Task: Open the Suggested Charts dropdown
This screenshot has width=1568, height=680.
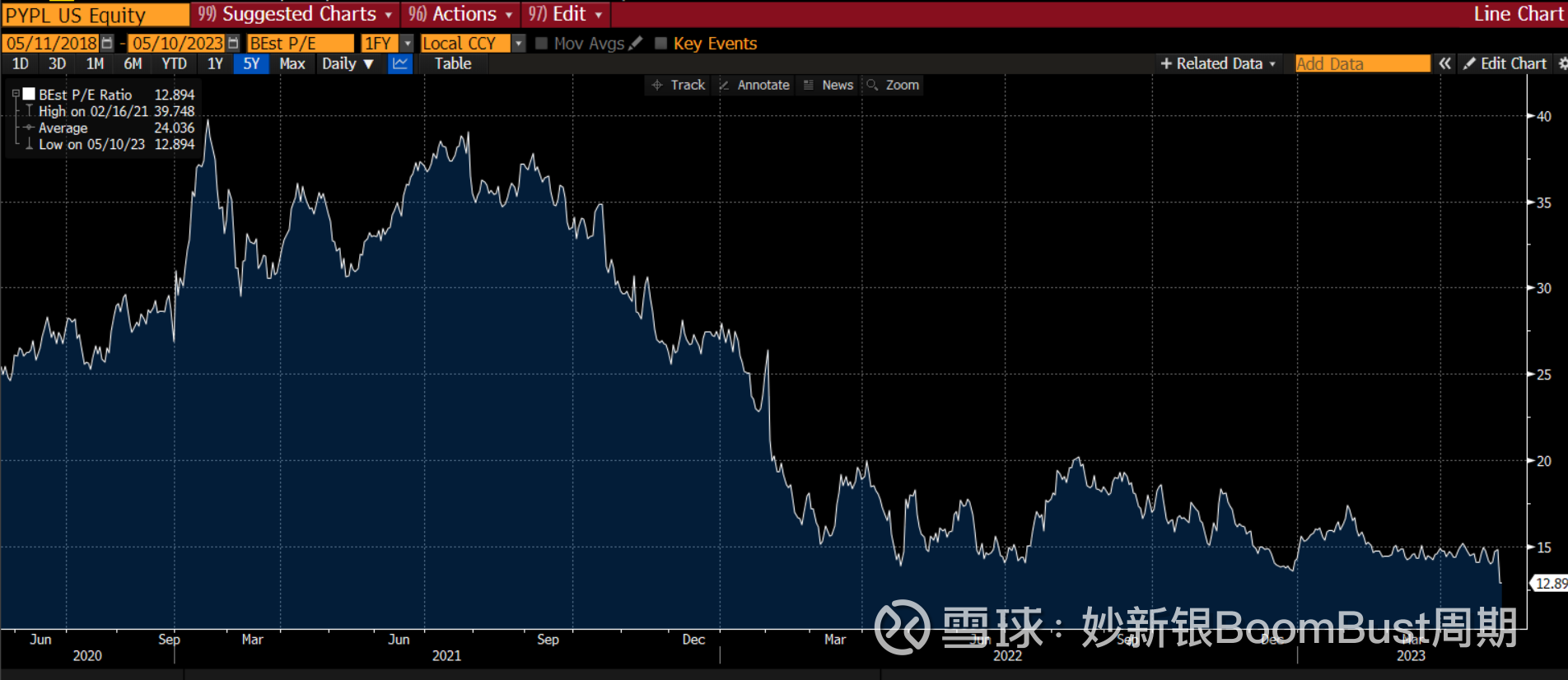Action: (x=295, y=14)
